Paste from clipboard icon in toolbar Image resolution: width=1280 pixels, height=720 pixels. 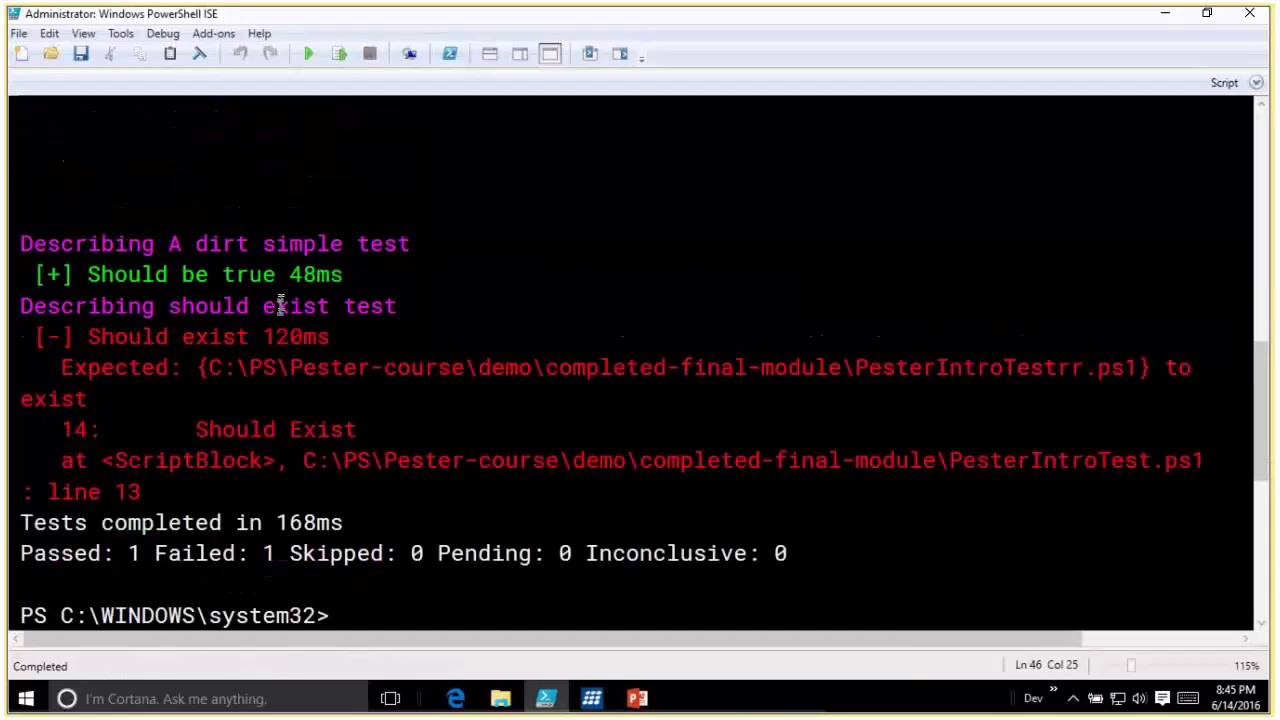click(x=170, y=54)
